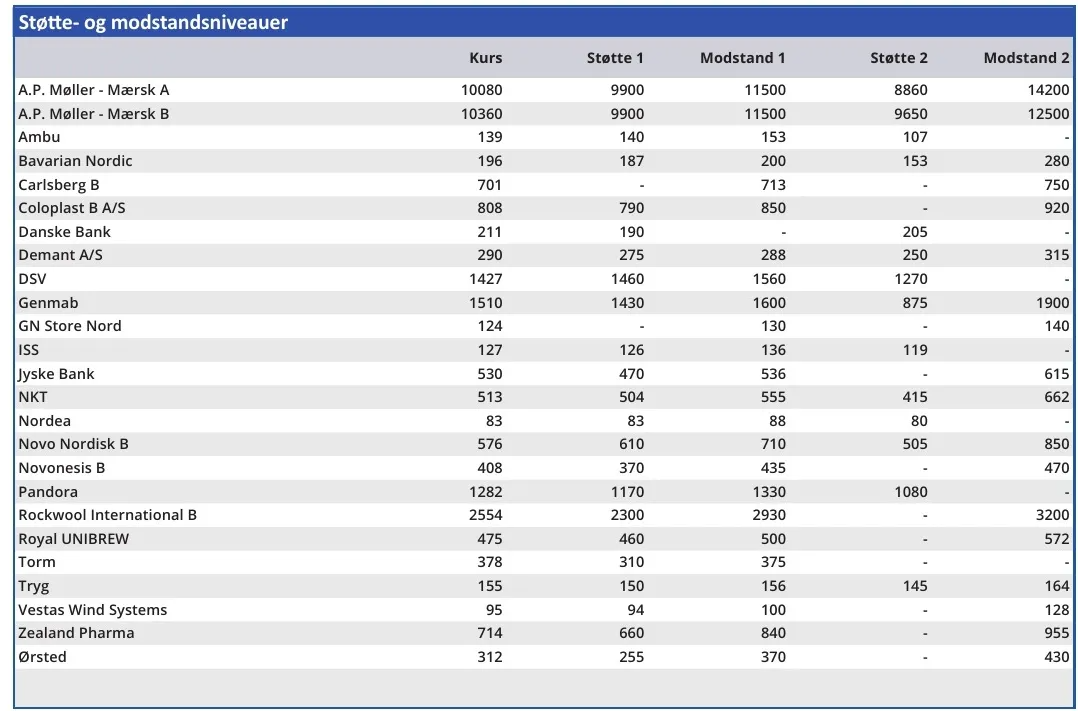Click the Modstand 1 column header
This screenshot has height=711, width=1078.
(x=742, y=58)
